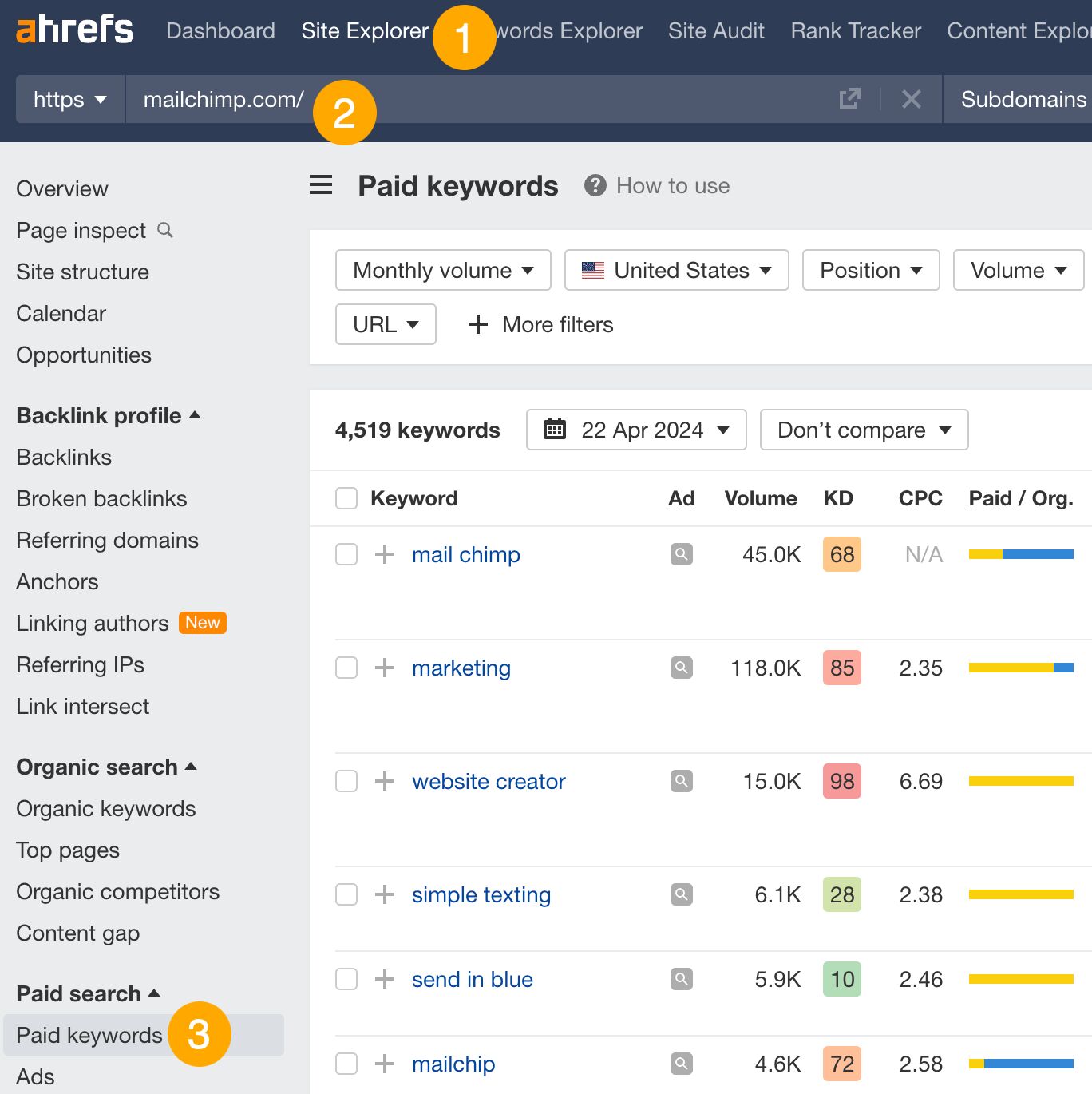Click the ahrefs logo
This screenshot has width=1092, height=1094.
coord(74,30)
